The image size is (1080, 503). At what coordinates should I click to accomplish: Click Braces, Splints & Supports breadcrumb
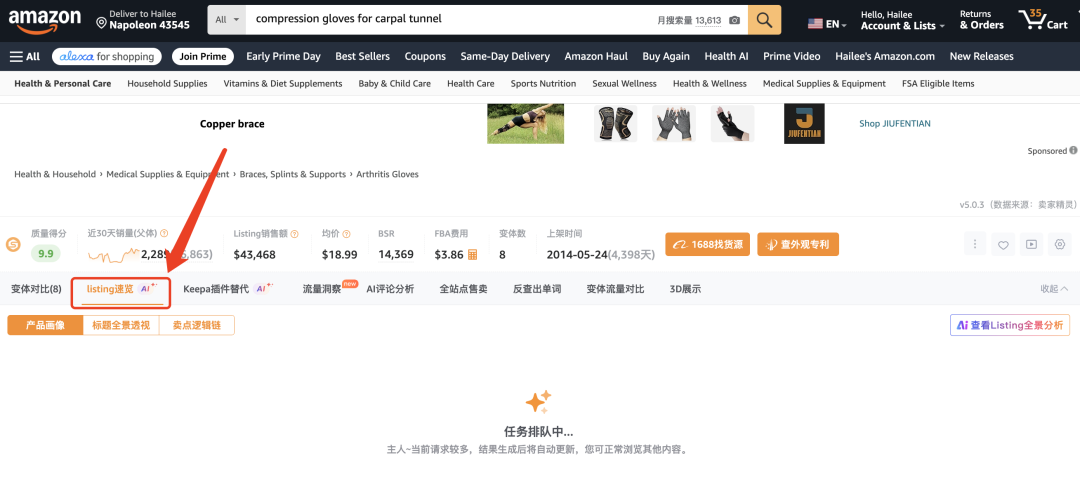293,174
